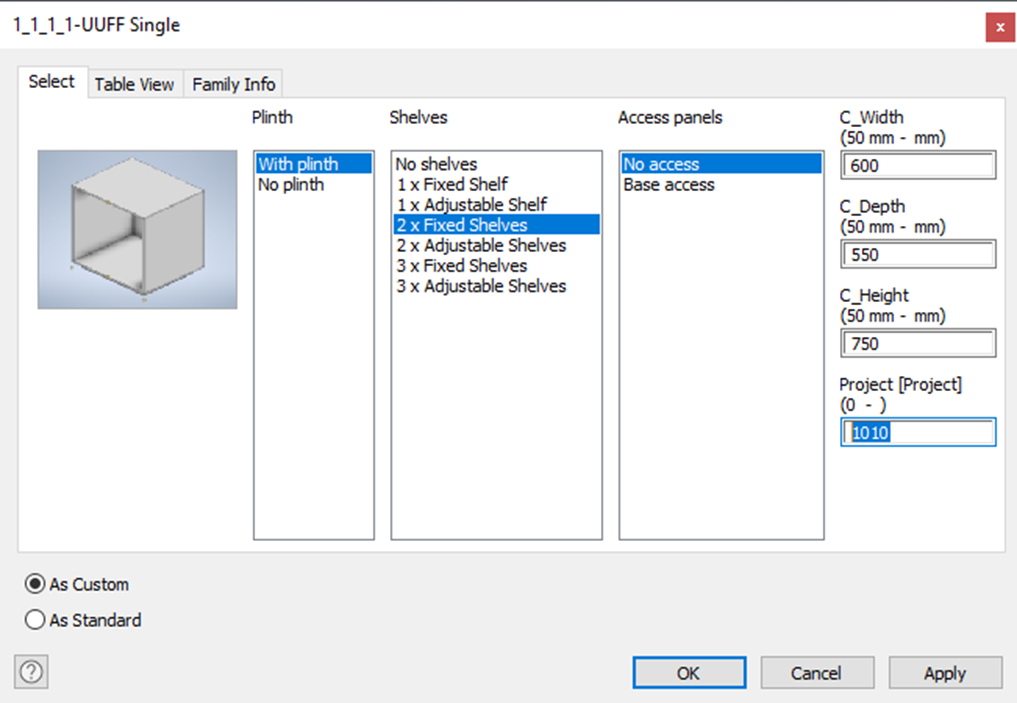Choose 3 x Adjustable Shelves

[x=480, y=286]
